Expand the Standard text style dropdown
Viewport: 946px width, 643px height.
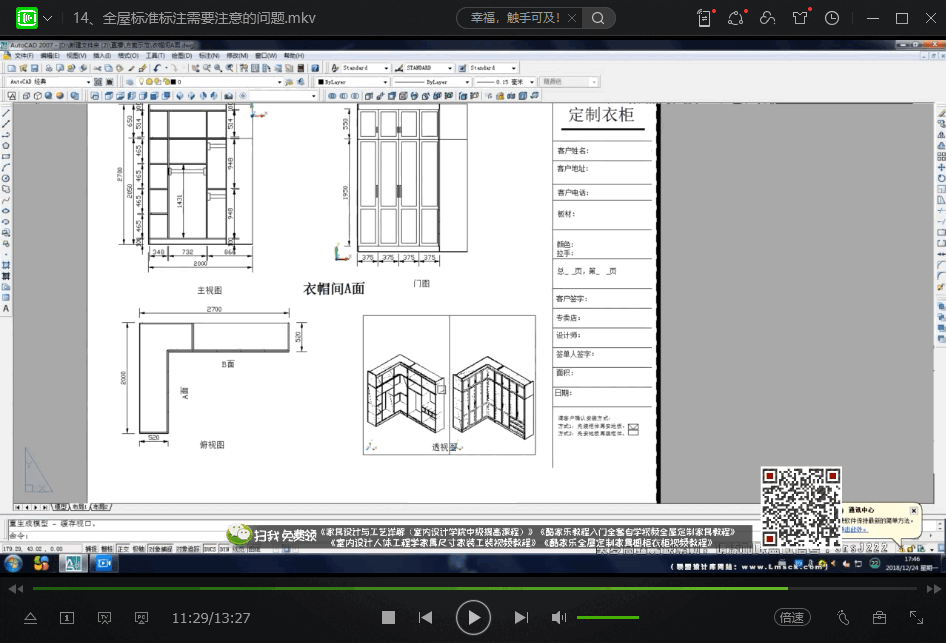pyautogui.click(x=386, y=68)
